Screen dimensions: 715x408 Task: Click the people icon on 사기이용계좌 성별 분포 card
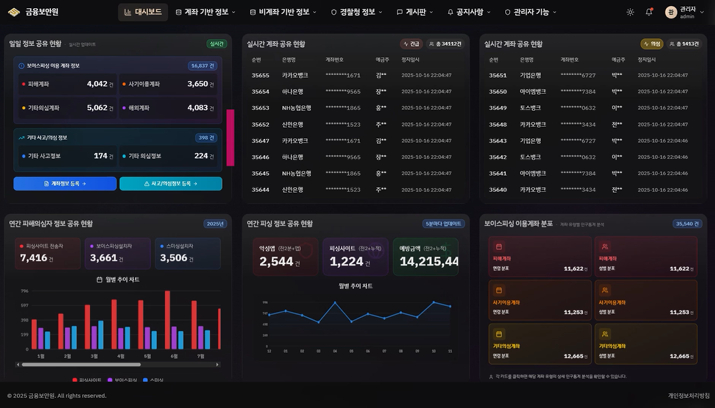pos(605,291)
